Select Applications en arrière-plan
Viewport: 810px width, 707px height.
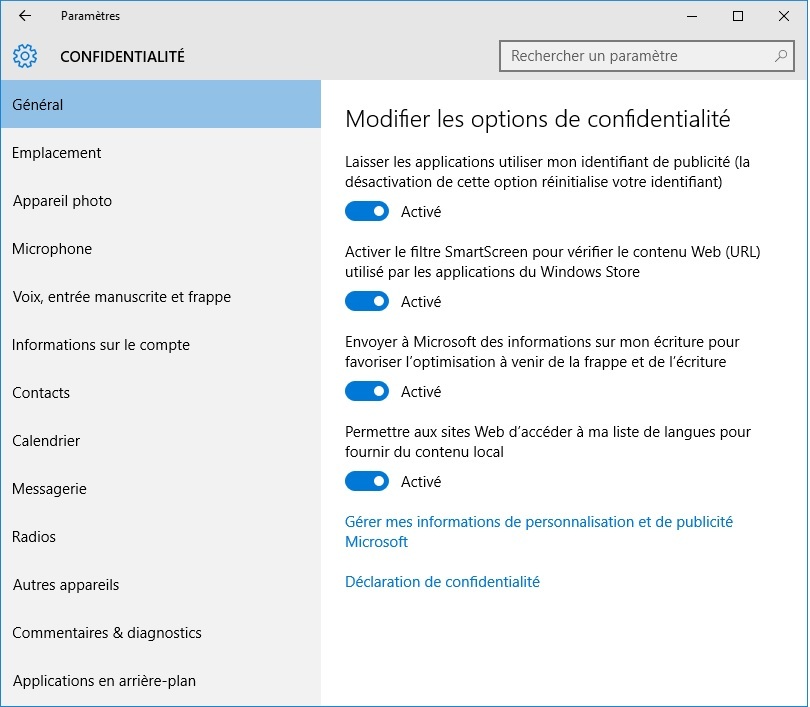[x=161, y=681]
